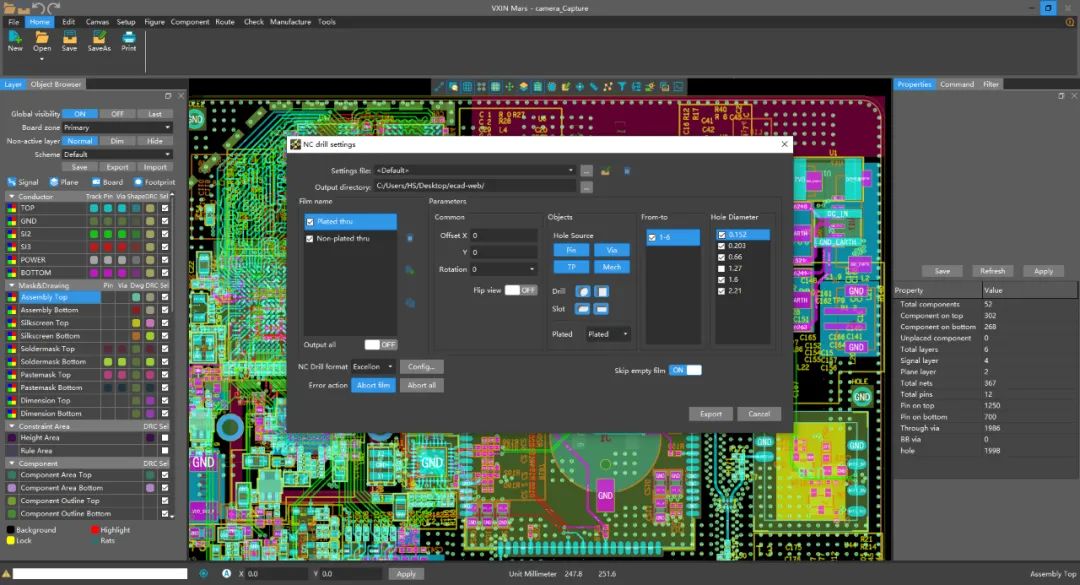Open the NC Drill format dropdown

[373, 367]
